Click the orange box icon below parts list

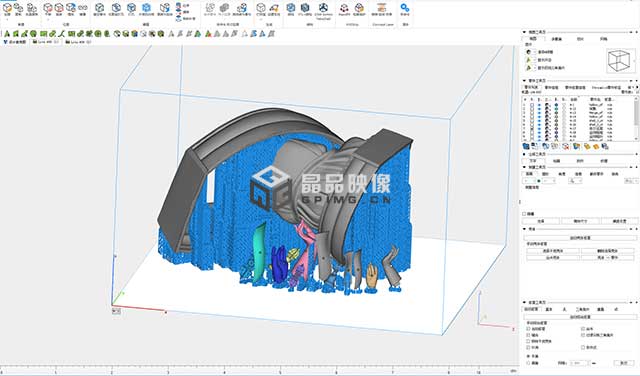(x=587, y=146)
